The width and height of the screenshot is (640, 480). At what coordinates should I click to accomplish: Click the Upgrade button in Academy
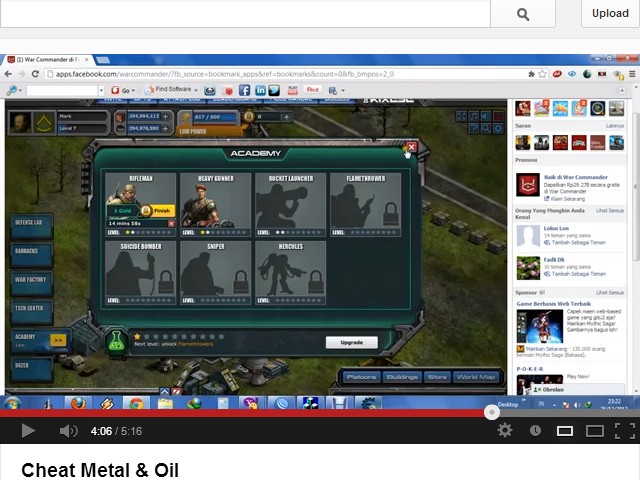(352, 342)
